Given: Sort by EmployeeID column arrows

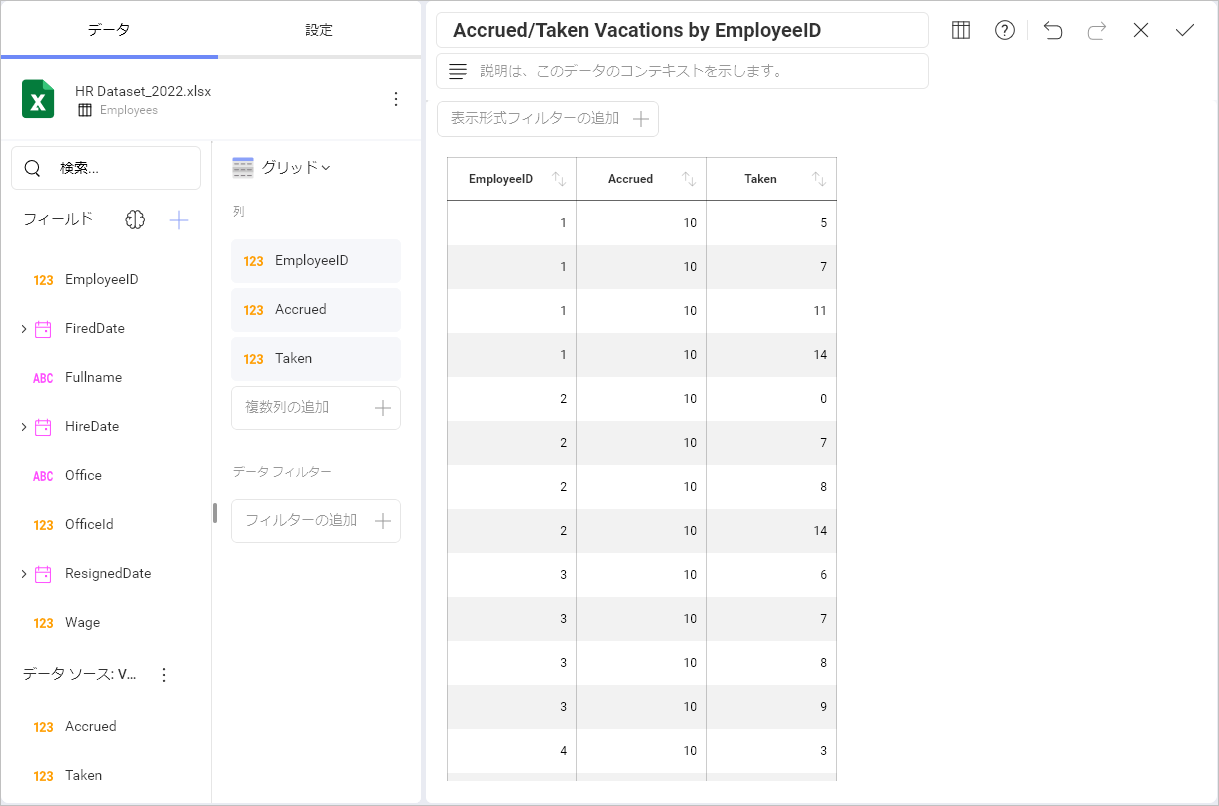Looking at the screenshot, I should click(x=559, y=179).
